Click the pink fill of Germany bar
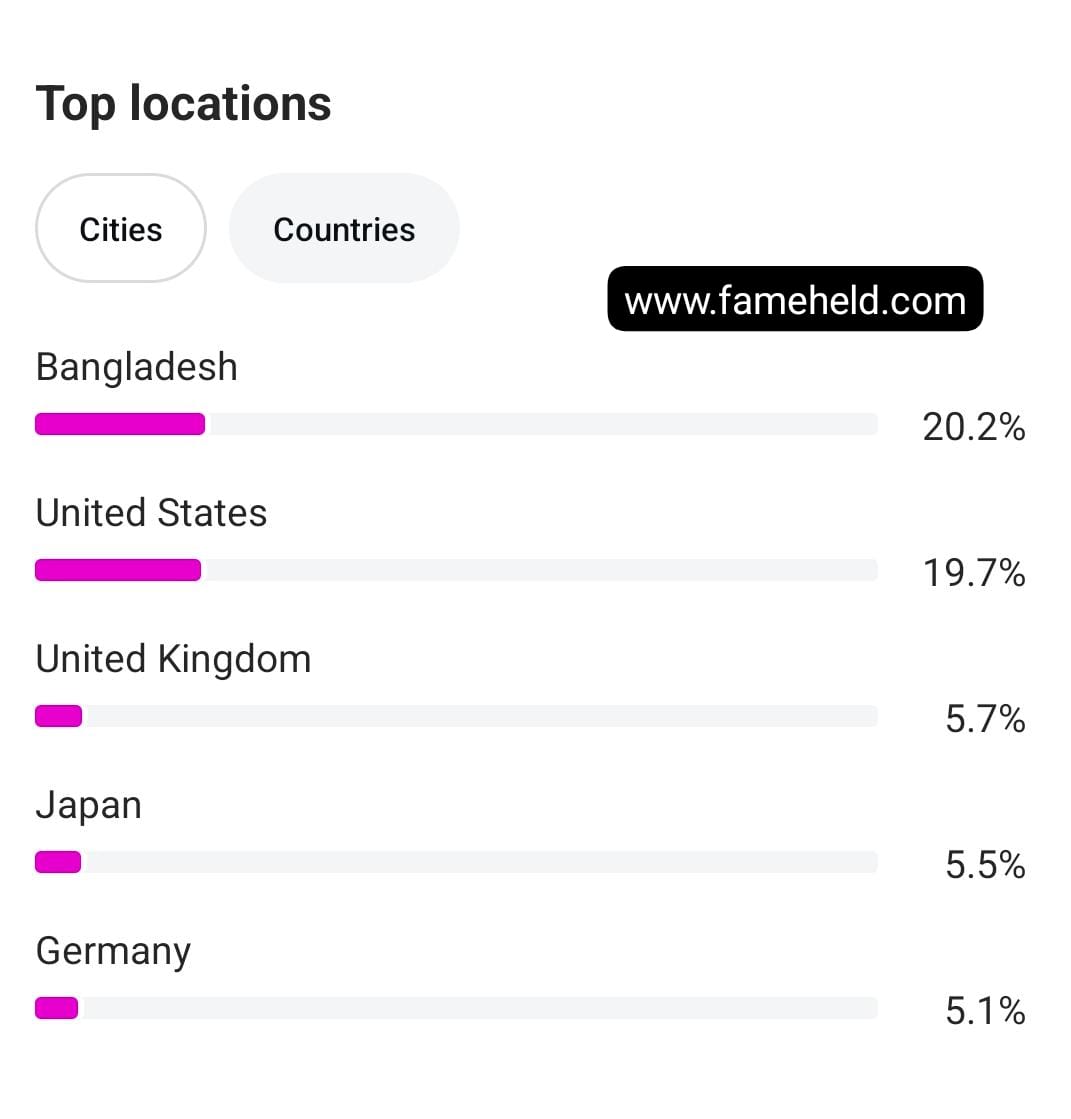 tap(57, 1008)
